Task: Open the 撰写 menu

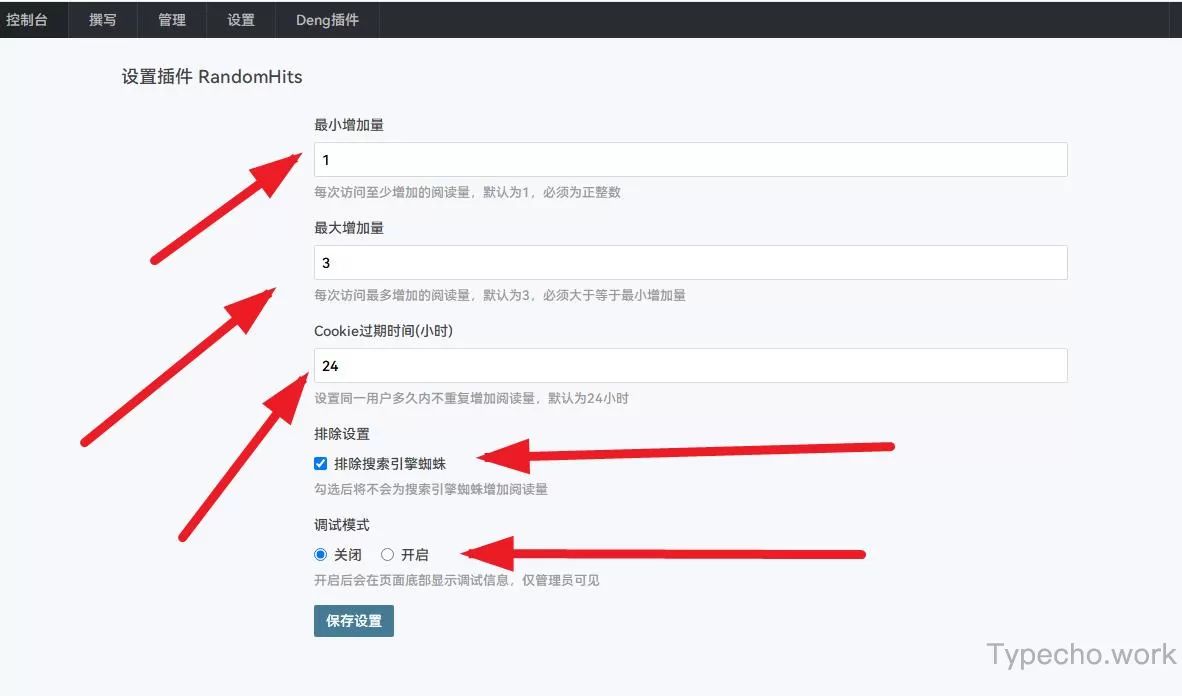Action: [103, 20]
